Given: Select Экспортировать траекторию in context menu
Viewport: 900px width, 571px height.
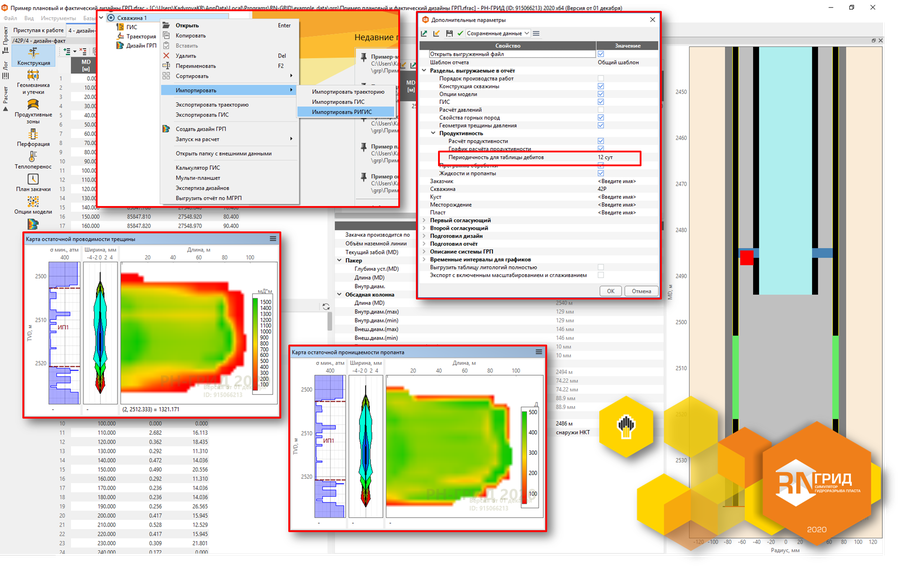Looking at the screenshot, I should tap(212, 104).
